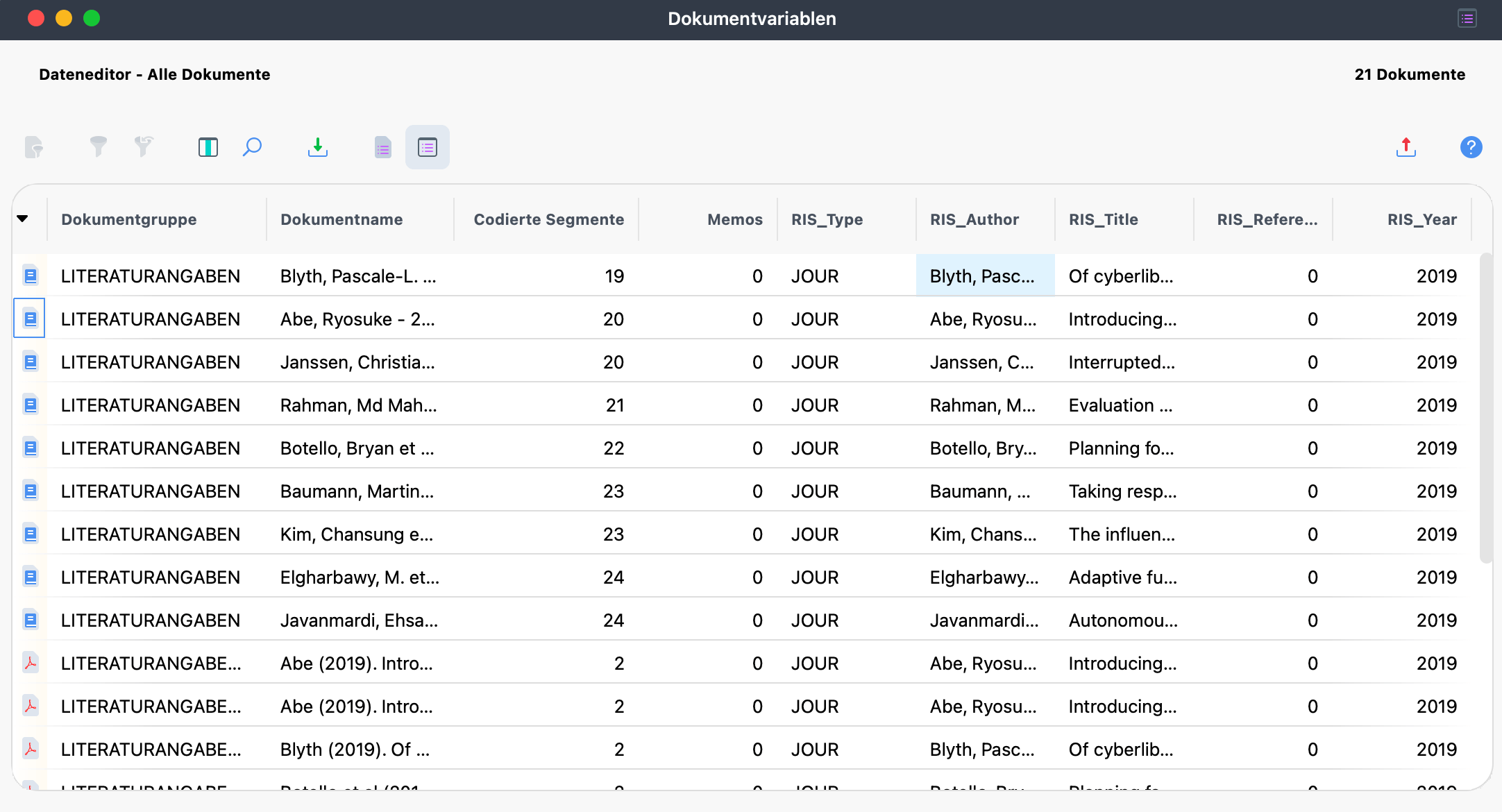Image resolution: width=1502 pixels, height=812 pixels.
Task: Click the green import download icon
Action: click(x=318, y=147)
